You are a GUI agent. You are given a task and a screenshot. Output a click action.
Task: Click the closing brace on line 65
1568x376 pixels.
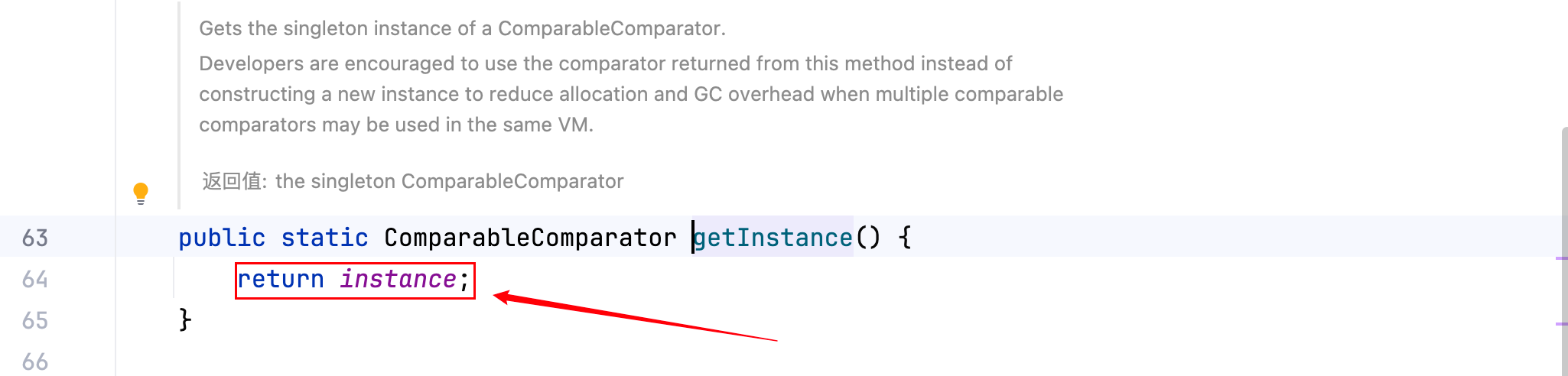[x=184, y=319]
